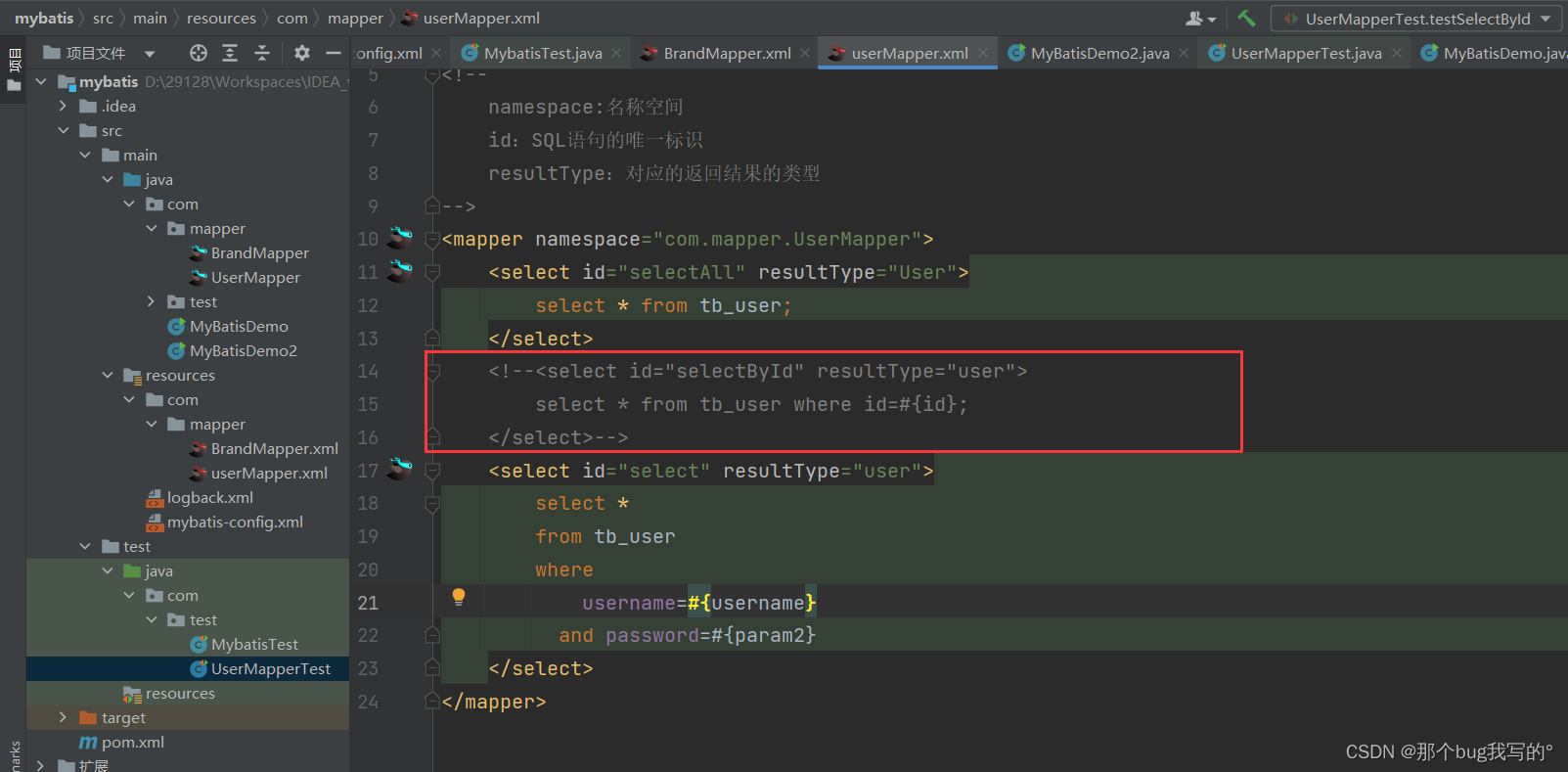The width and height of the screenshot is (1568, 772).
Task: Collapse the mybatis project root node
Action: (41, 81)
